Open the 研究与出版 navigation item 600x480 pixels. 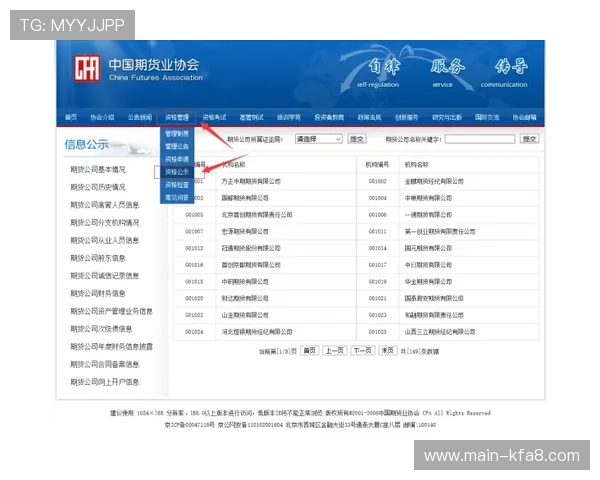pos(447,117)
